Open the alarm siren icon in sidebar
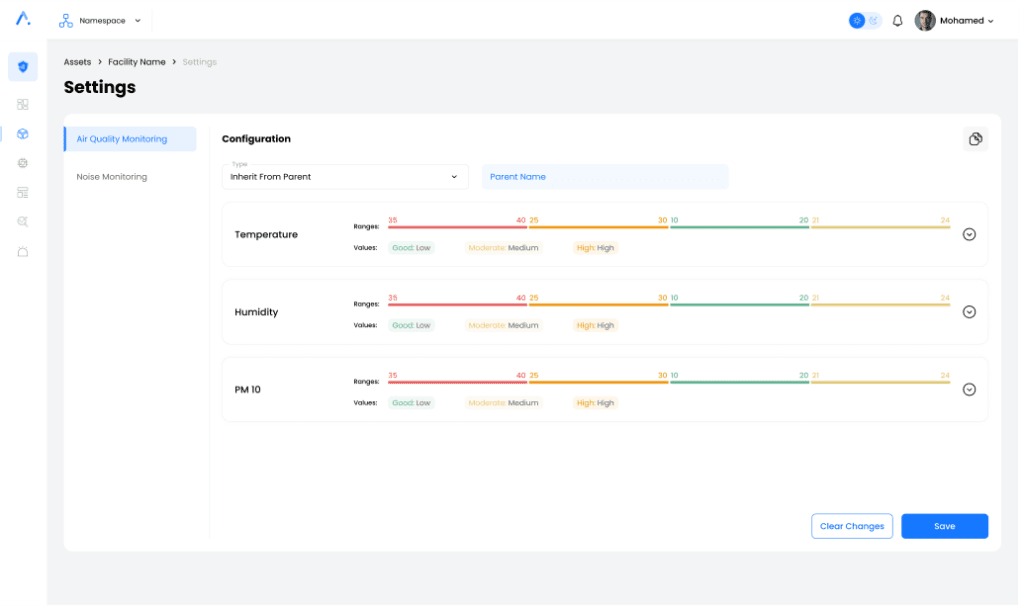The width and height of the screenshot is (1024, 609). click(x=23, y=252)
